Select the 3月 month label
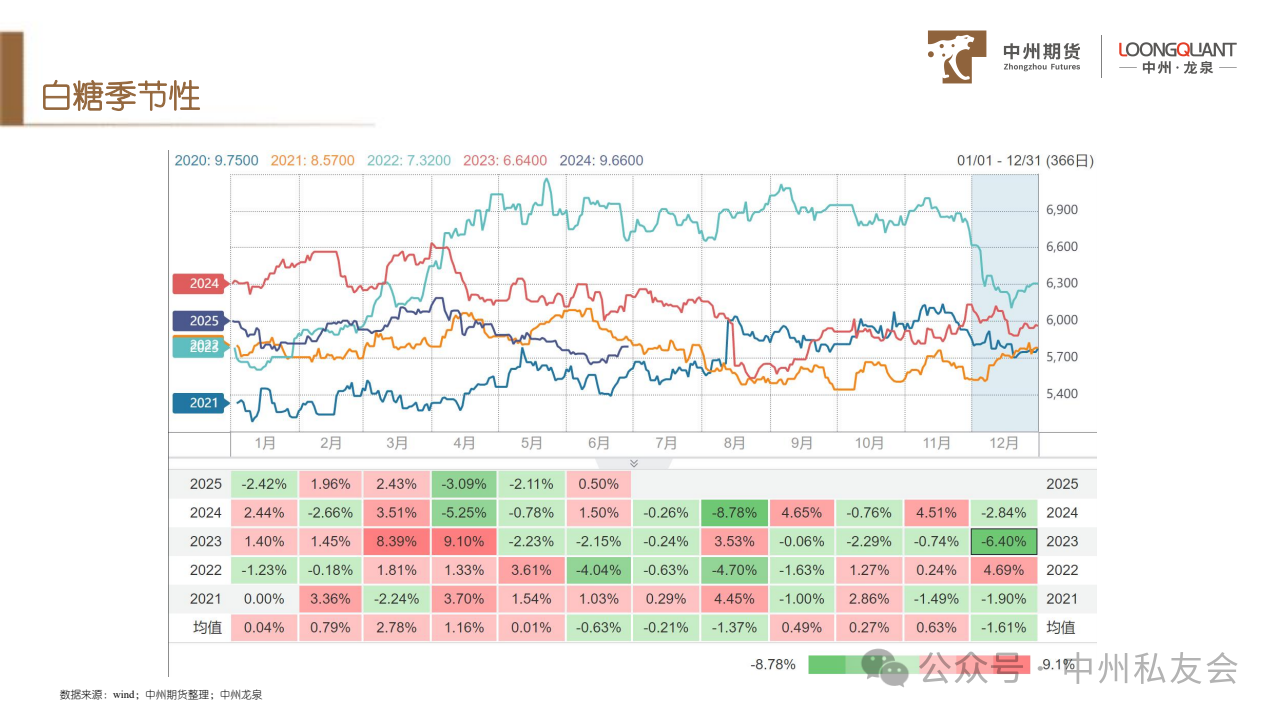 pos(397,443)
